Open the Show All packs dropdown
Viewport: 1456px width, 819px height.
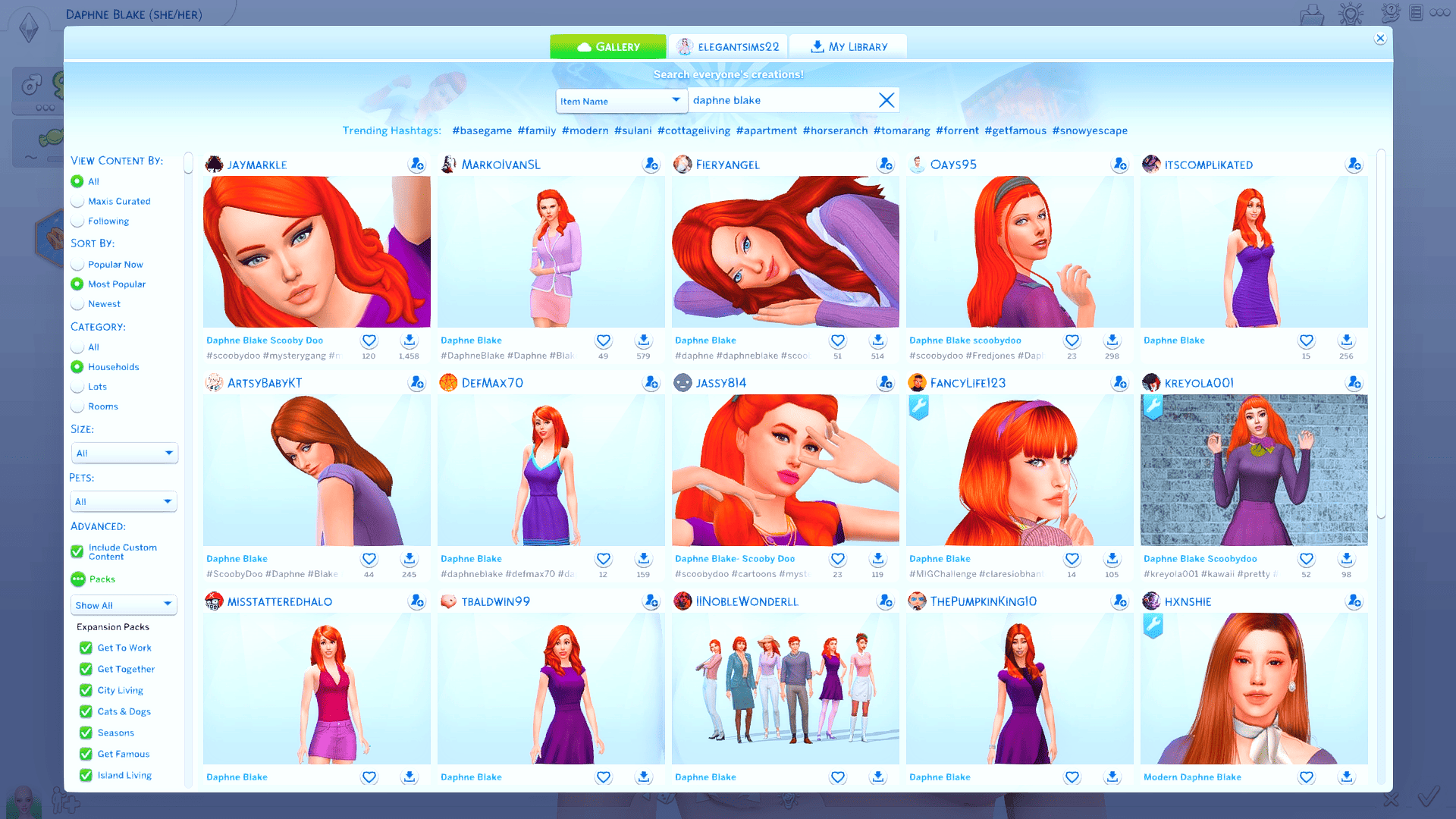coord(124,605)
